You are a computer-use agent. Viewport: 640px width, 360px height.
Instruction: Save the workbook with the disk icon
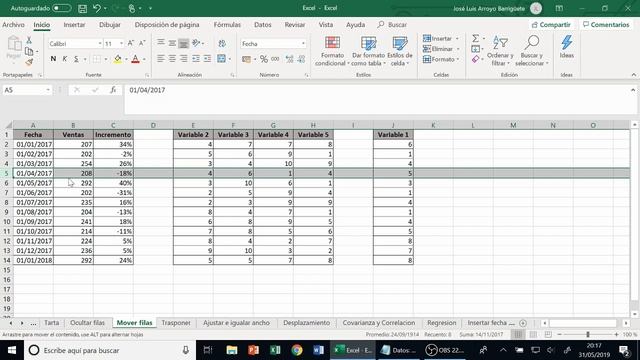click(x=82, y=8)
